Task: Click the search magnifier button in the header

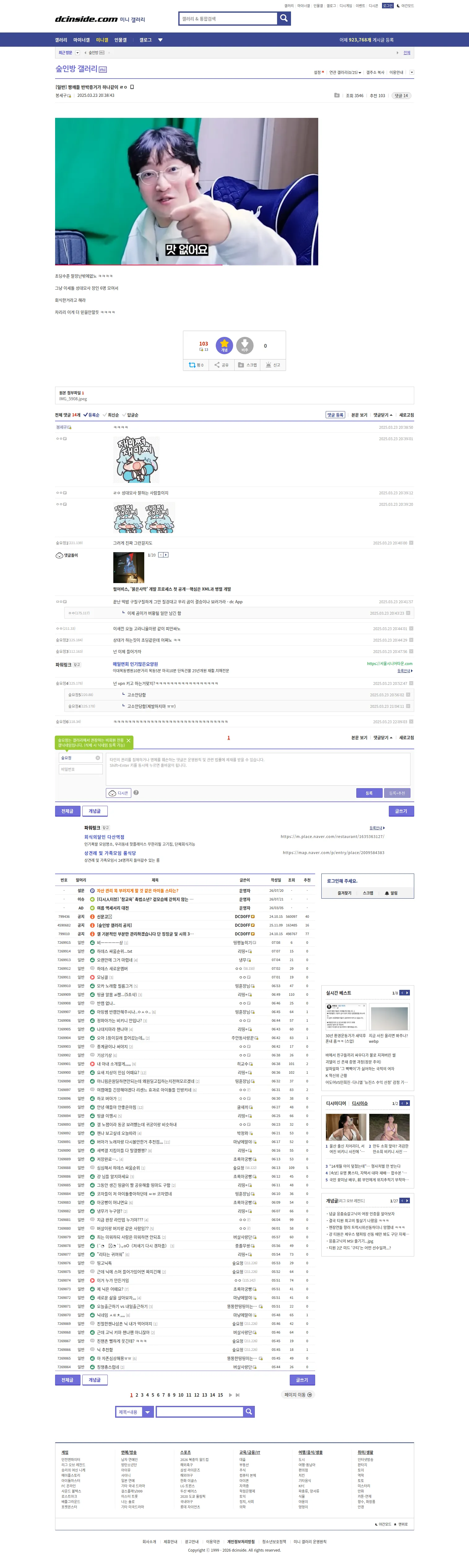Action: (x=284, y=18)
